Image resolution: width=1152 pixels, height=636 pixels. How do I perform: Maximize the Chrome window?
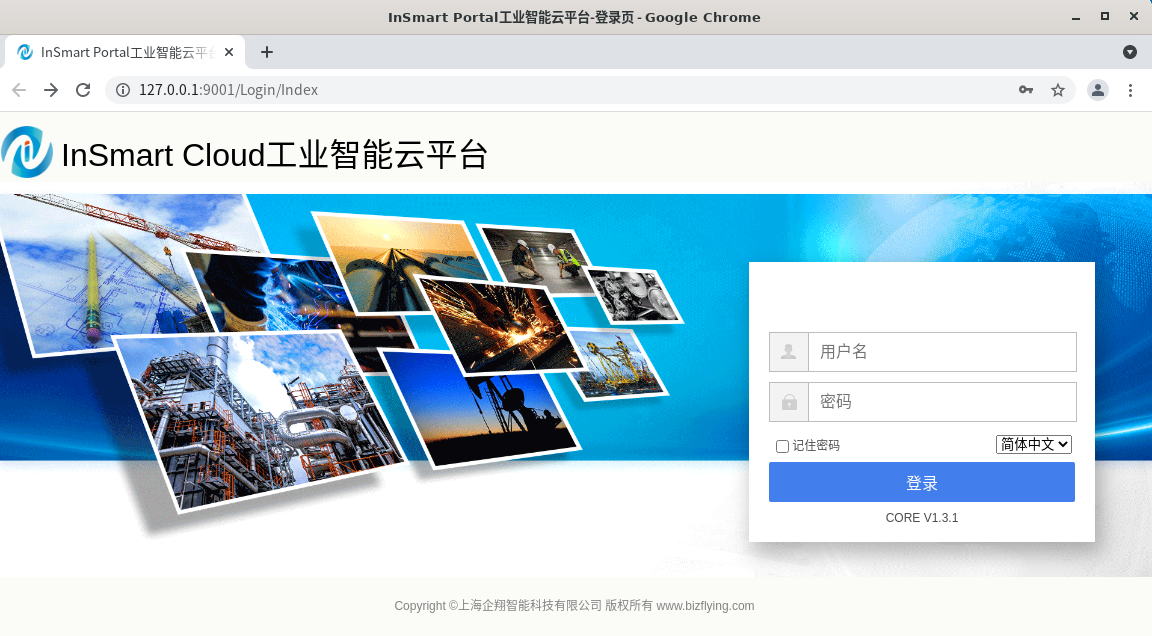1105,16
